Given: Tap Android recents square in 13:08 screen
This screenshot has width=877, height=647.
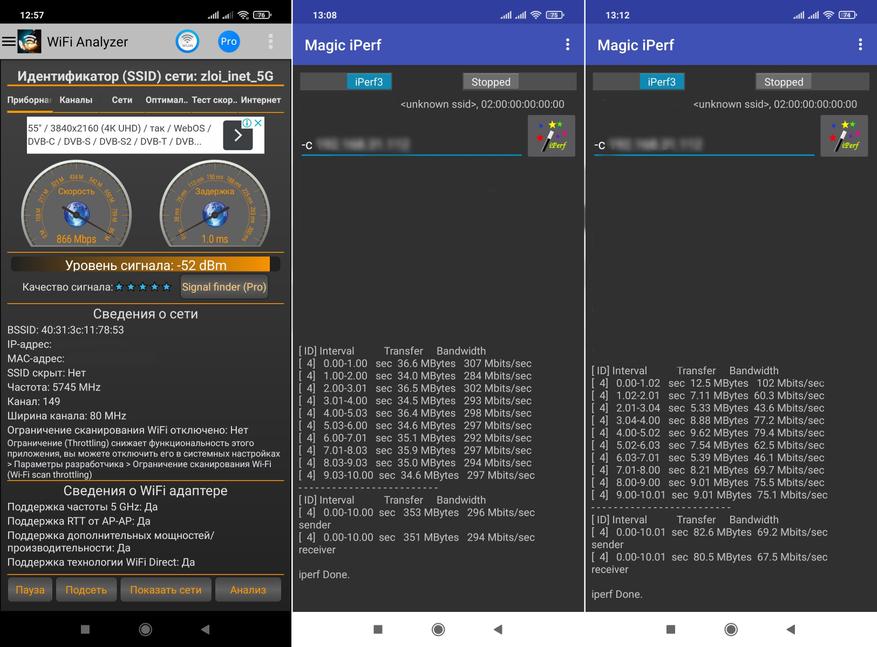Looking at the screenshot, I should click(378, 630).
